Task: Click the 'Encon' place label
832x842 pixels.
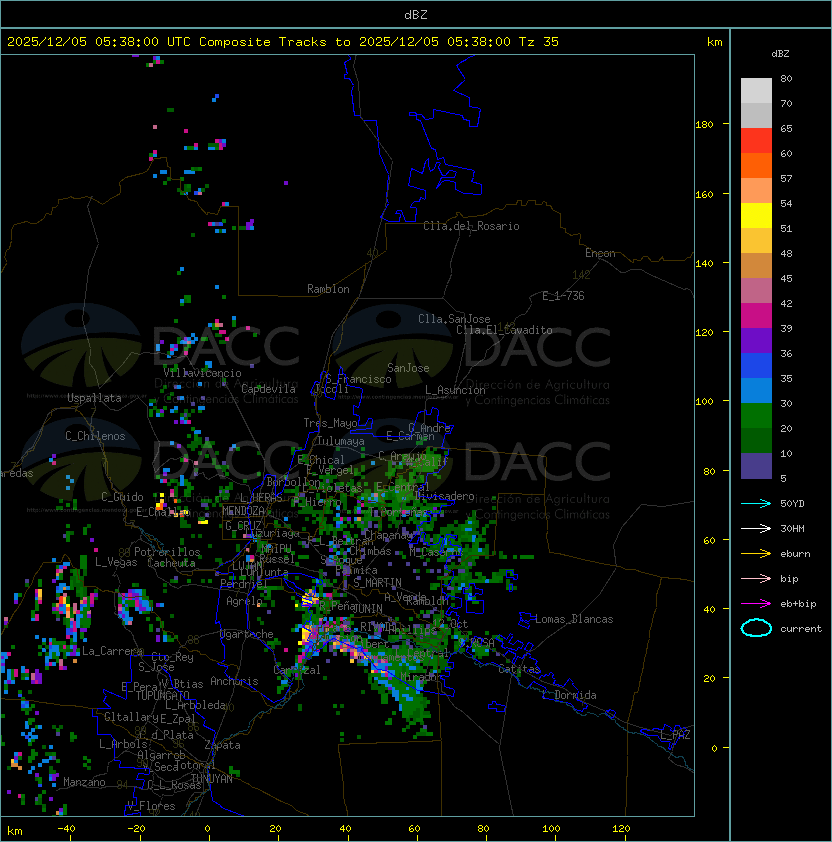Action: point(600,253)
